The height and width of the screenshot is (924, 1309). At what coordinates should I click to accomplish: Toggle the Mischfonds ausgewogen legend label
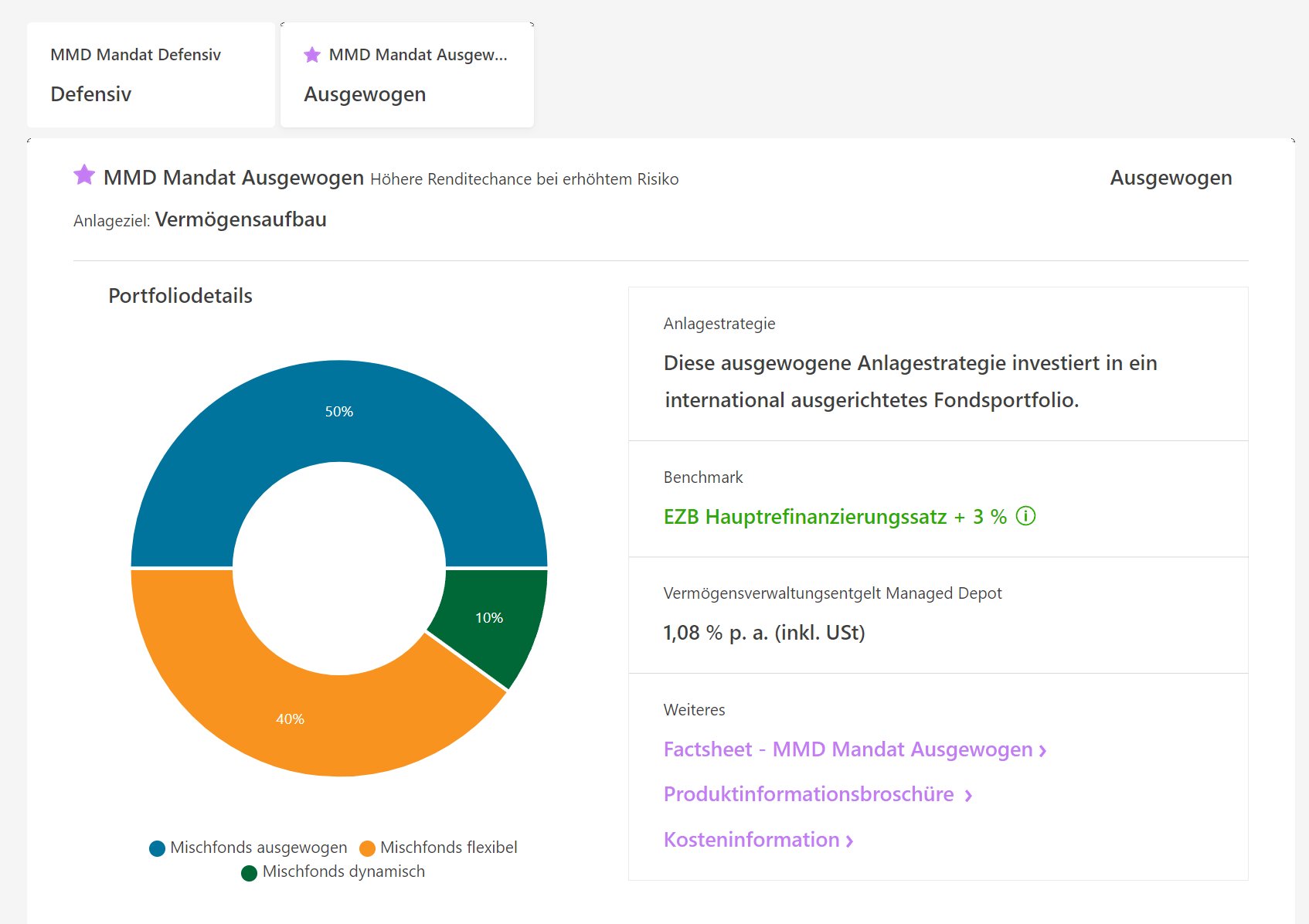[x=258, y=848]
